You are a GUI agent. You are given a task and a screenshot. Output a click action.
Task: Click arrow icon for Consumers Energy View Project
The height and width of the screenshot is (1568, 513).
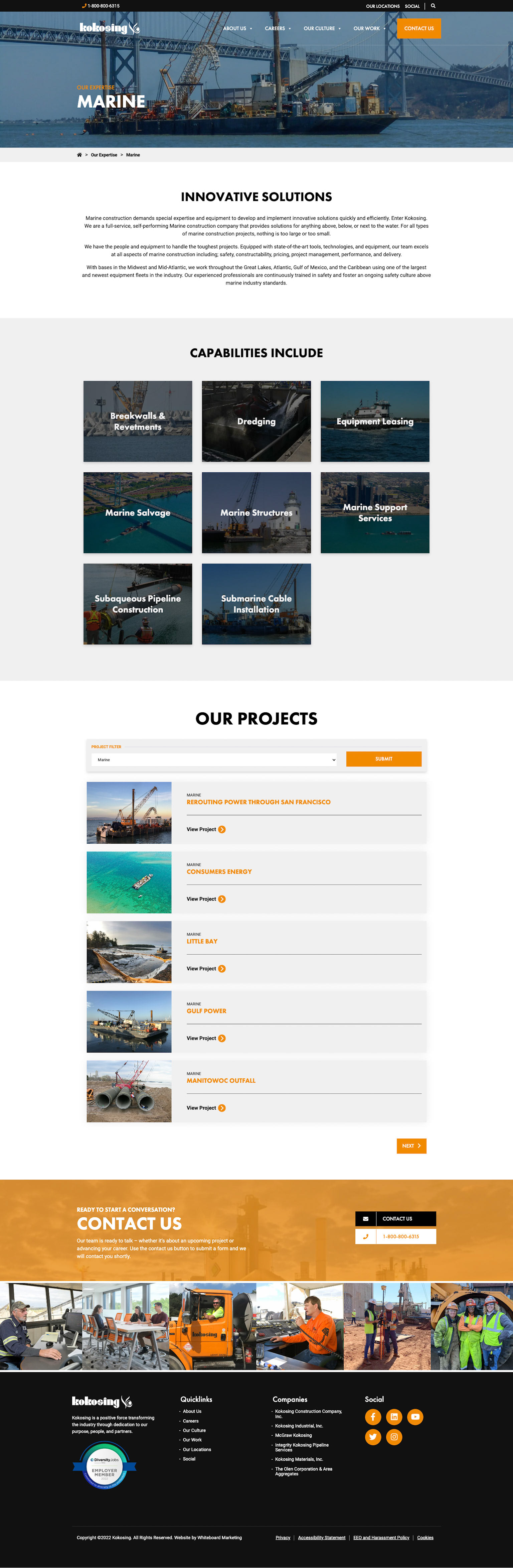click(222, 899)
